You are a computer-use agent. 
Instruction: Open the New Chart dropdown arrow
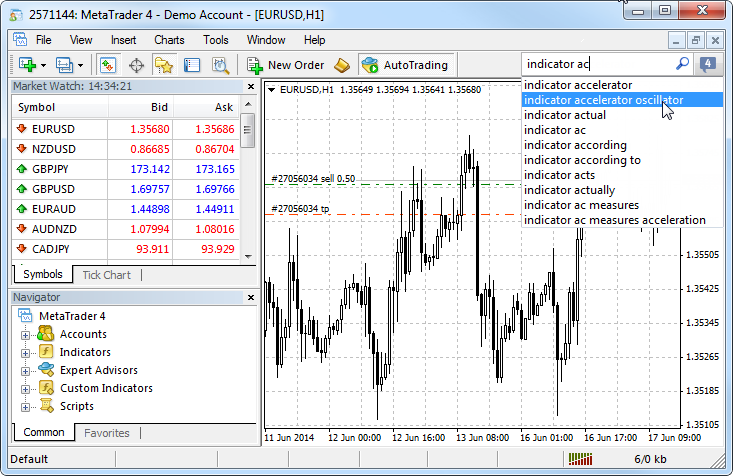[43, 65]
